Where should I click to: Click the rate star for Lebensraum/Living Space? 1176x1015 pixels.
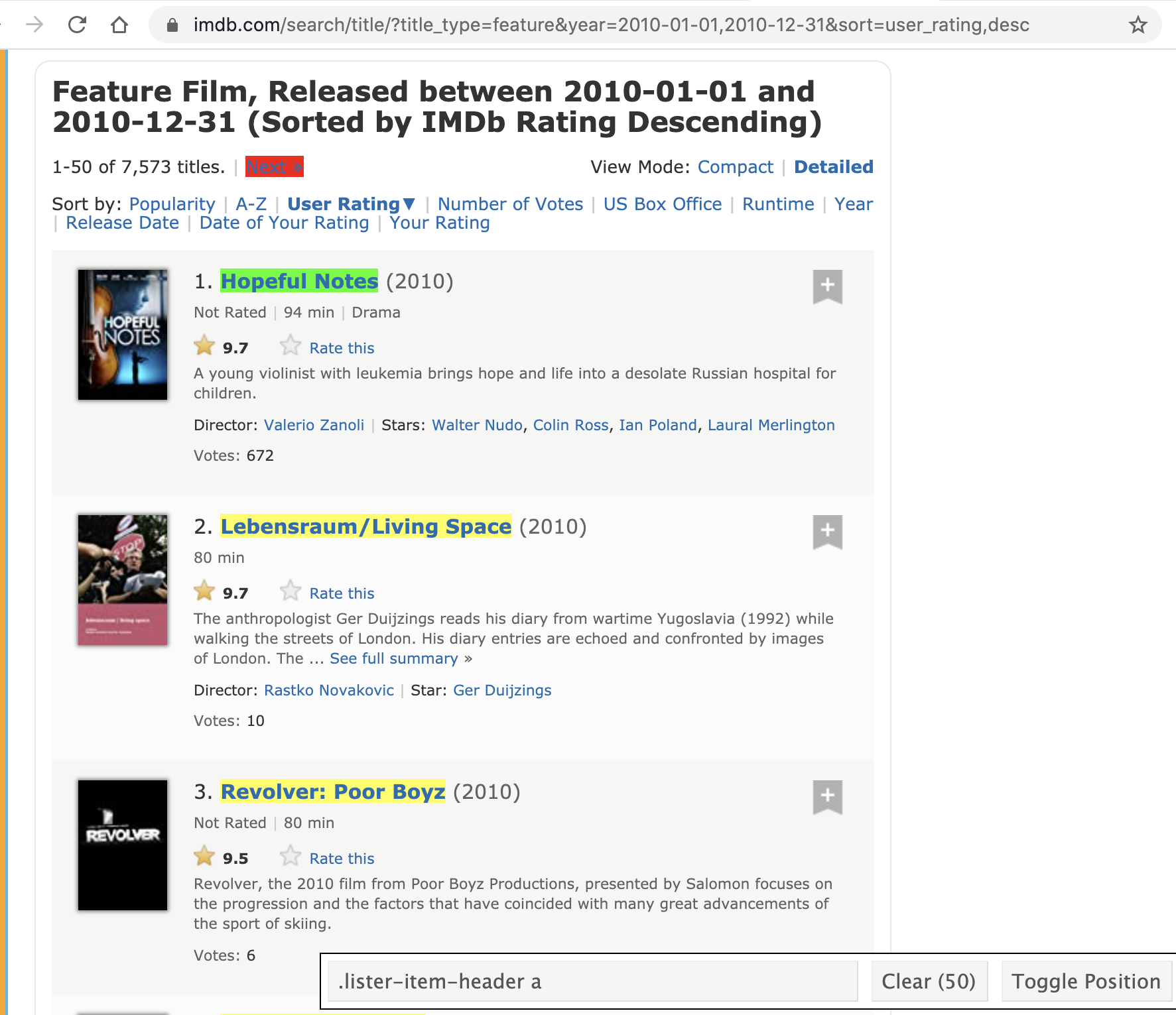pos(291,591)
